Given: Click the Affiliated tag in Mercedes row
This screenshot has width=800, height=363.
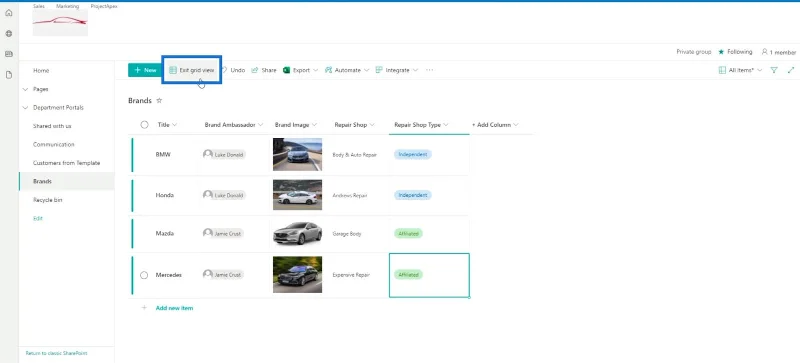Looking at the screenshot, I should (408, 275).
